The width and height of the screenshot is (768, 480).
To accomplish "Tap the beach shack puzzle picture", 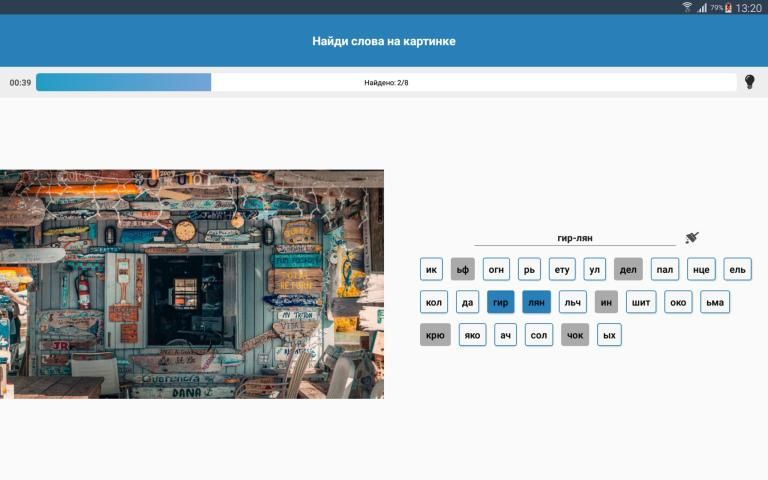I will point(192,284).
